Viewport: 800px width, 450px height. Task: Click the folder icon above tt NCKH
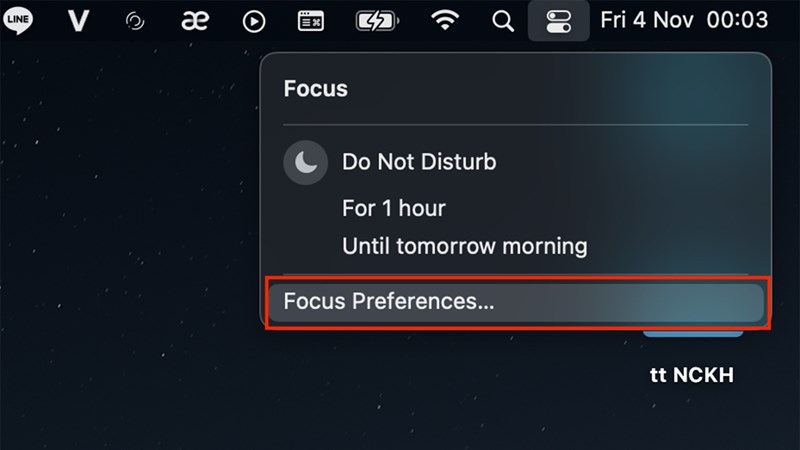[x=691, y=335]
